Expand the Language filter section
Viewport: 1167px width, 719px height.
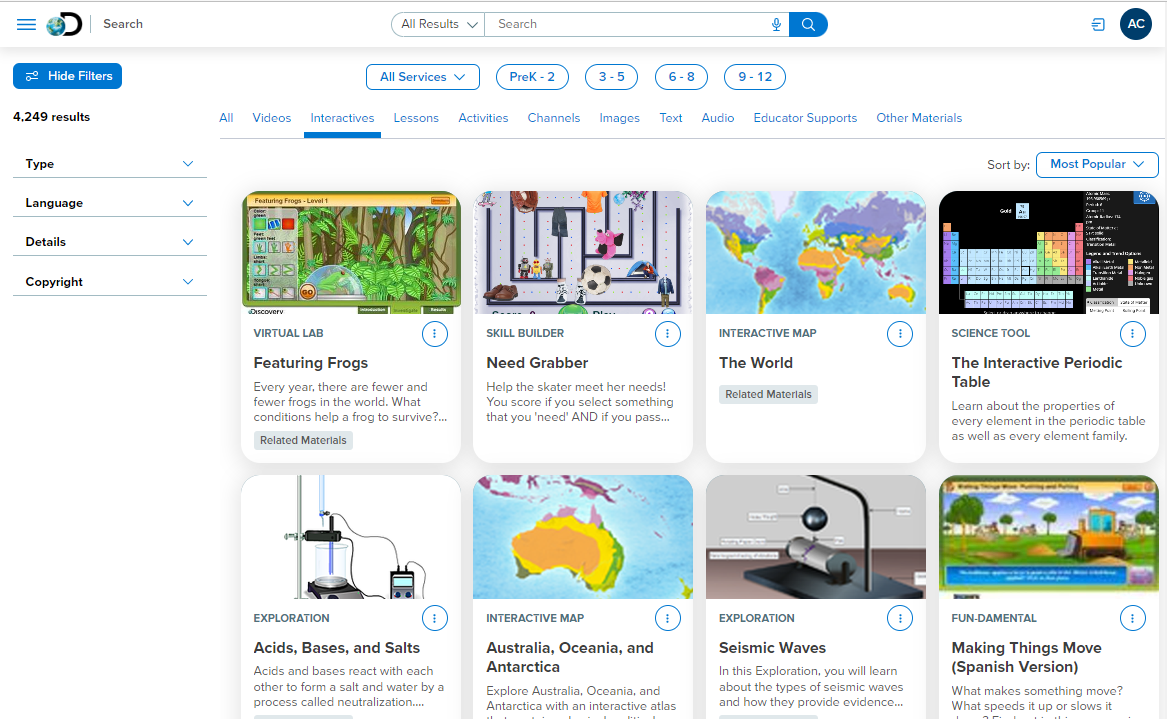[x=109, y=203]
